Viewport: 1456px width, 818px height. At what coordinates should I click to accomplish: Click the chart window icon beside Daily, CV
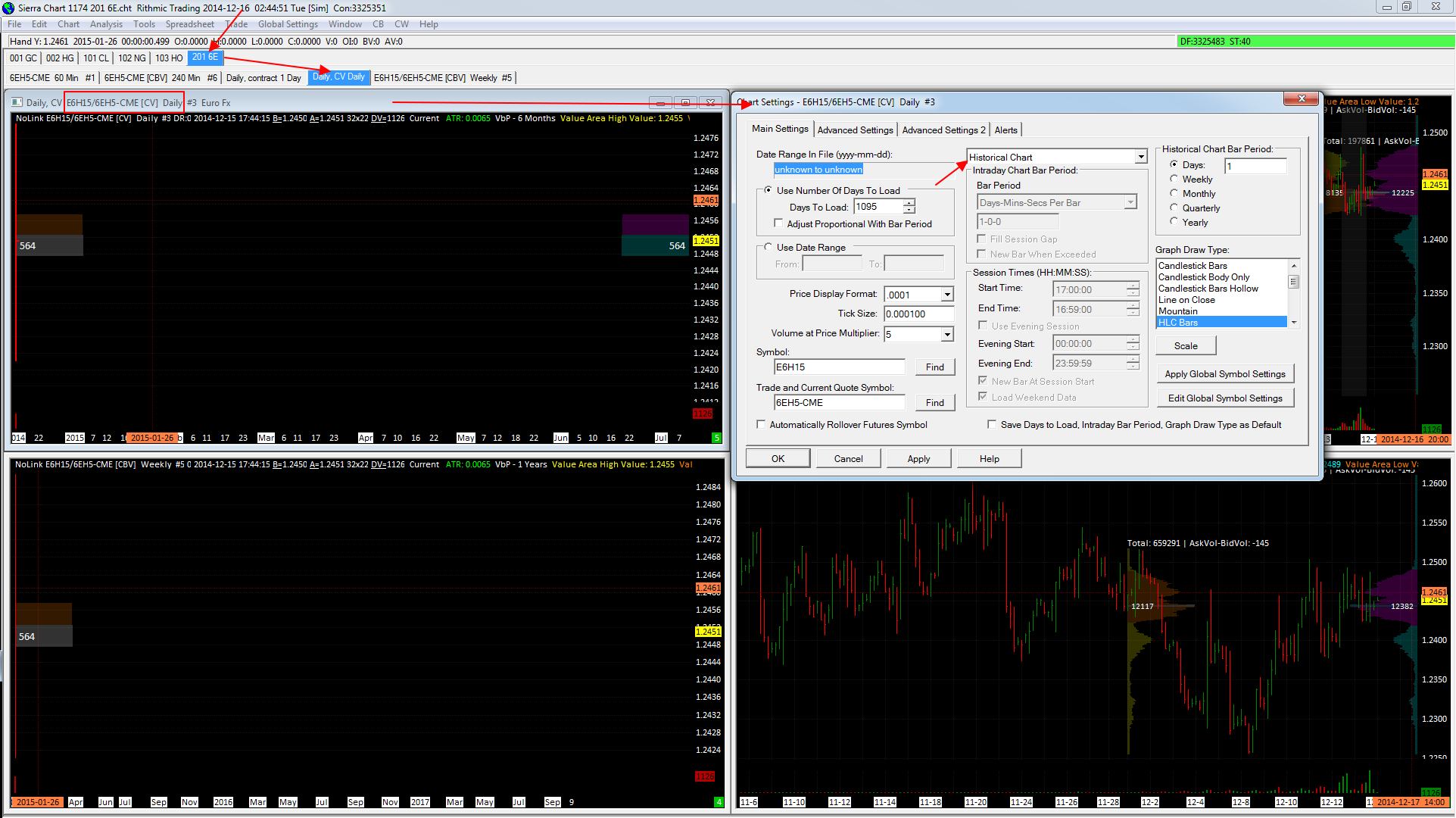click(17, 103)
